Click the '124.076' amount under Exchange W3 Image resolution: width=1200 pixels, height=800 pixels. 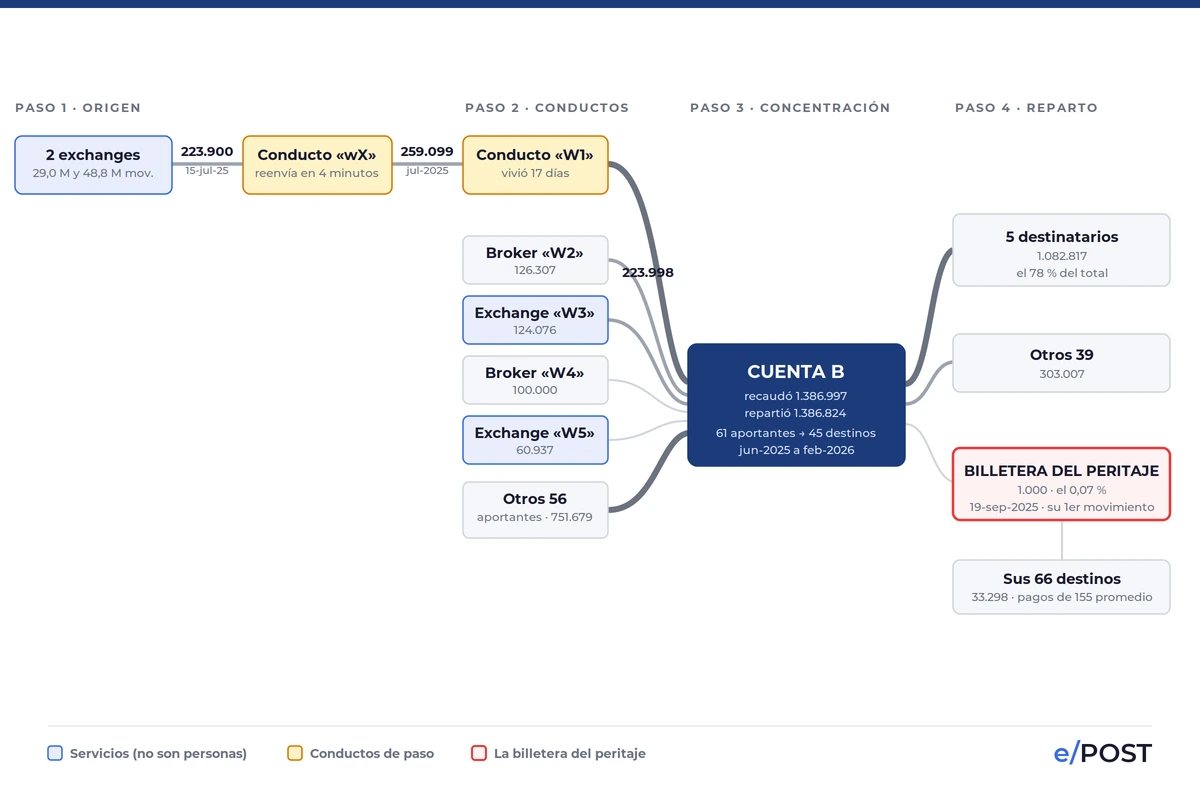click(535, 330)
